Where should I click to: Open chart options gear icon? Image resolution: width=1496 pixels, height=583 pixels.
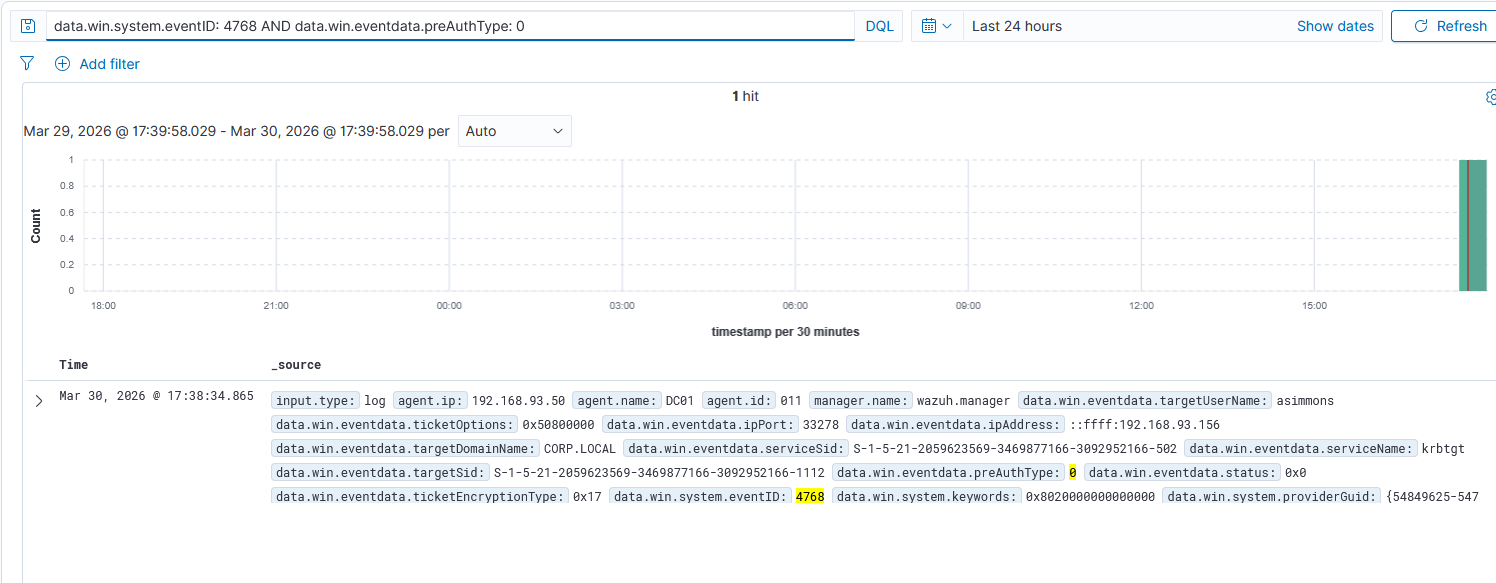pos(1490,97)
